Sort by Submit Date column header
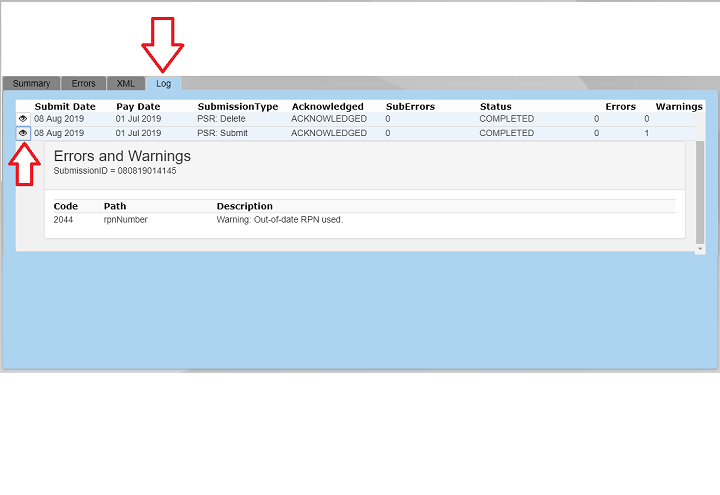This screenshot has height=495, width=720. pyautogui.click(x=65, y=106)
